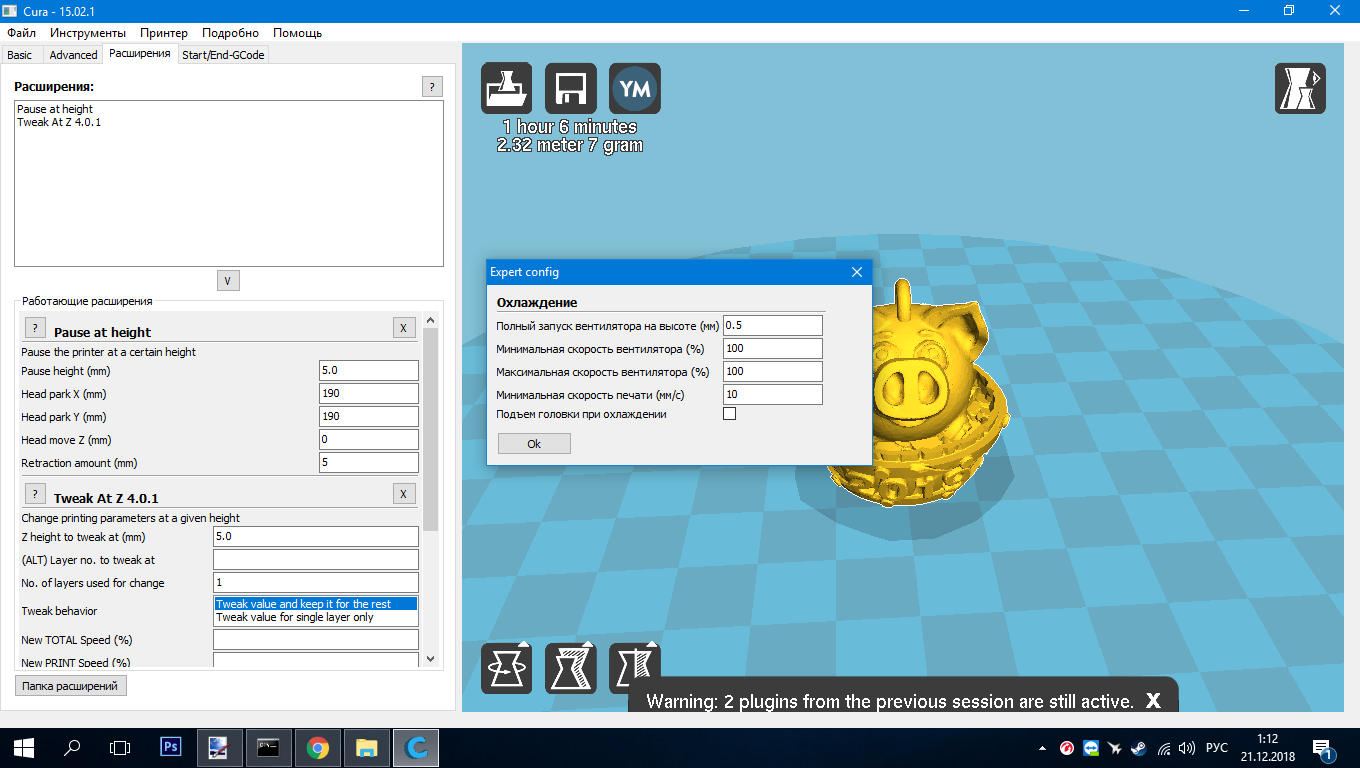
Task: Open the Инструменты menu
Action: click(x=88, y=33)
